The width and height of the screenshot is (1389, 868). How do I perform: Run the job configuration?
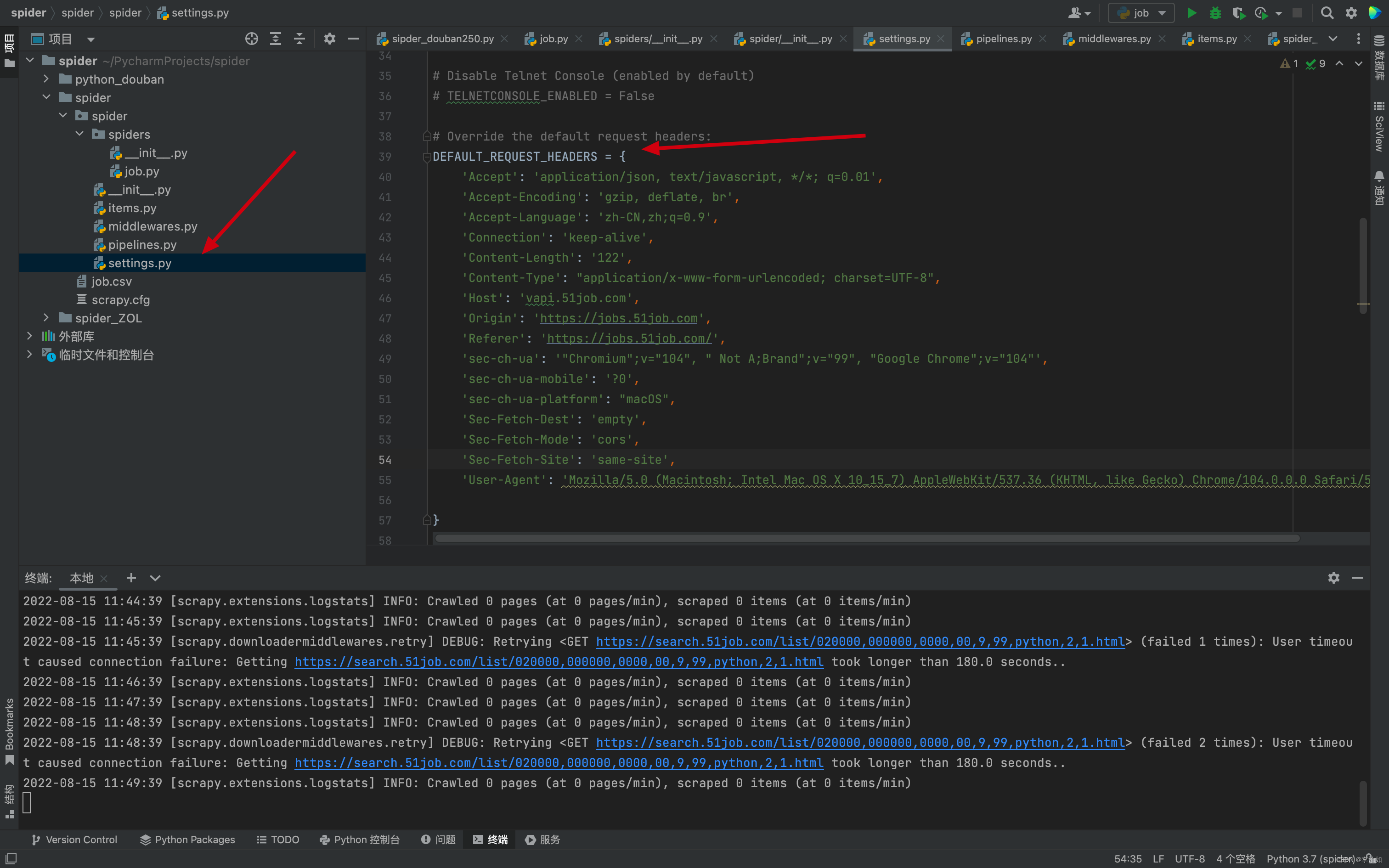1191,13
